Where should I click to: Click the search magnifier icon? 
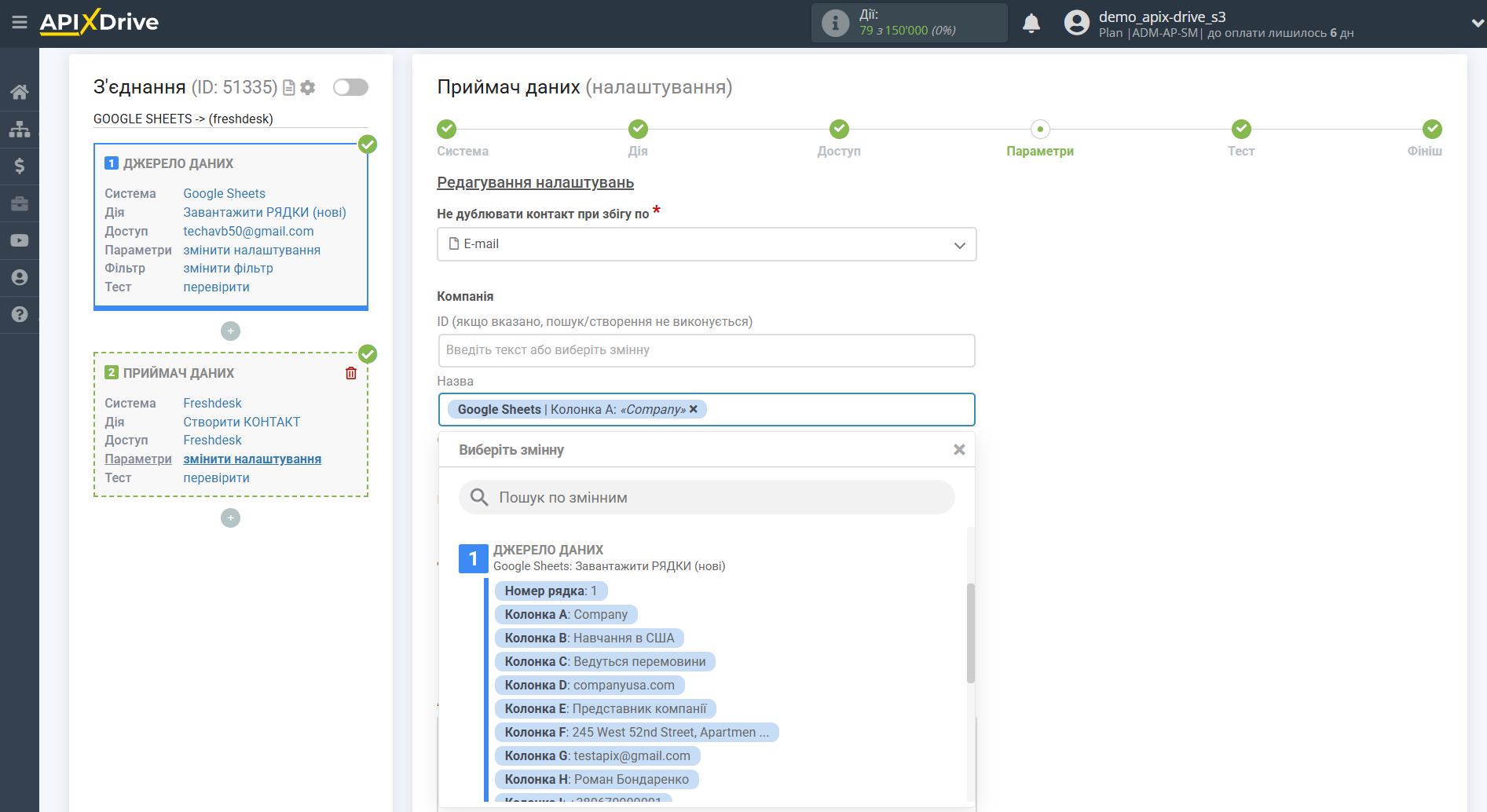[x=479, y=497]
